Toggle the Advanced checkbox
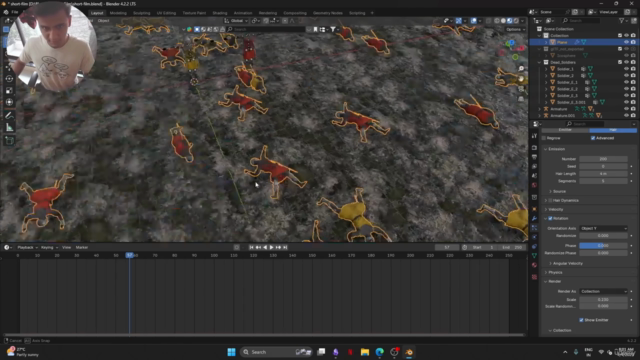 [x=593, y=138]
